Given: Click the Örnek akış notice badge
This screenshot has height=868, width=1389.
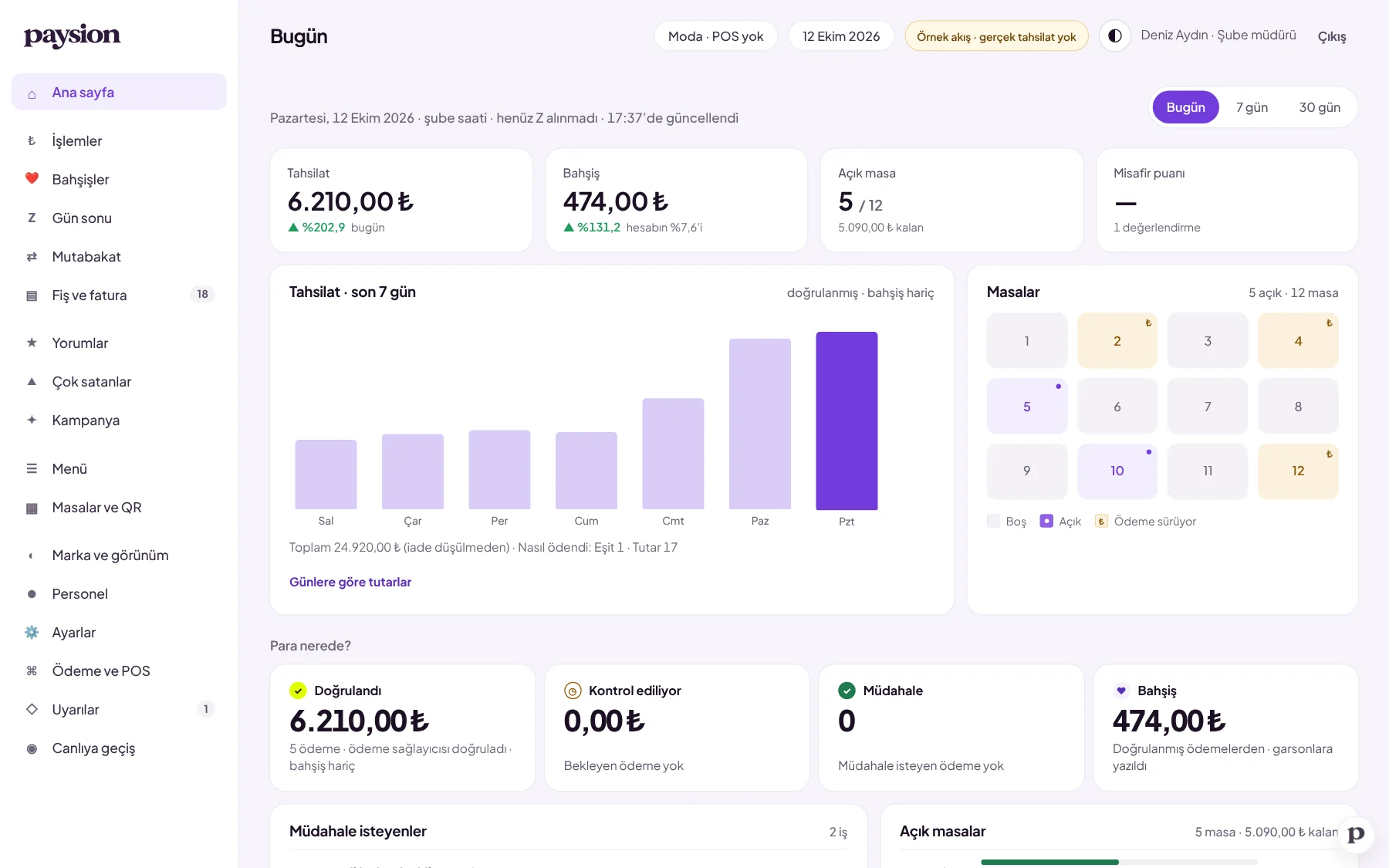Looking at the screenshot, I should (x=996, y=36).
